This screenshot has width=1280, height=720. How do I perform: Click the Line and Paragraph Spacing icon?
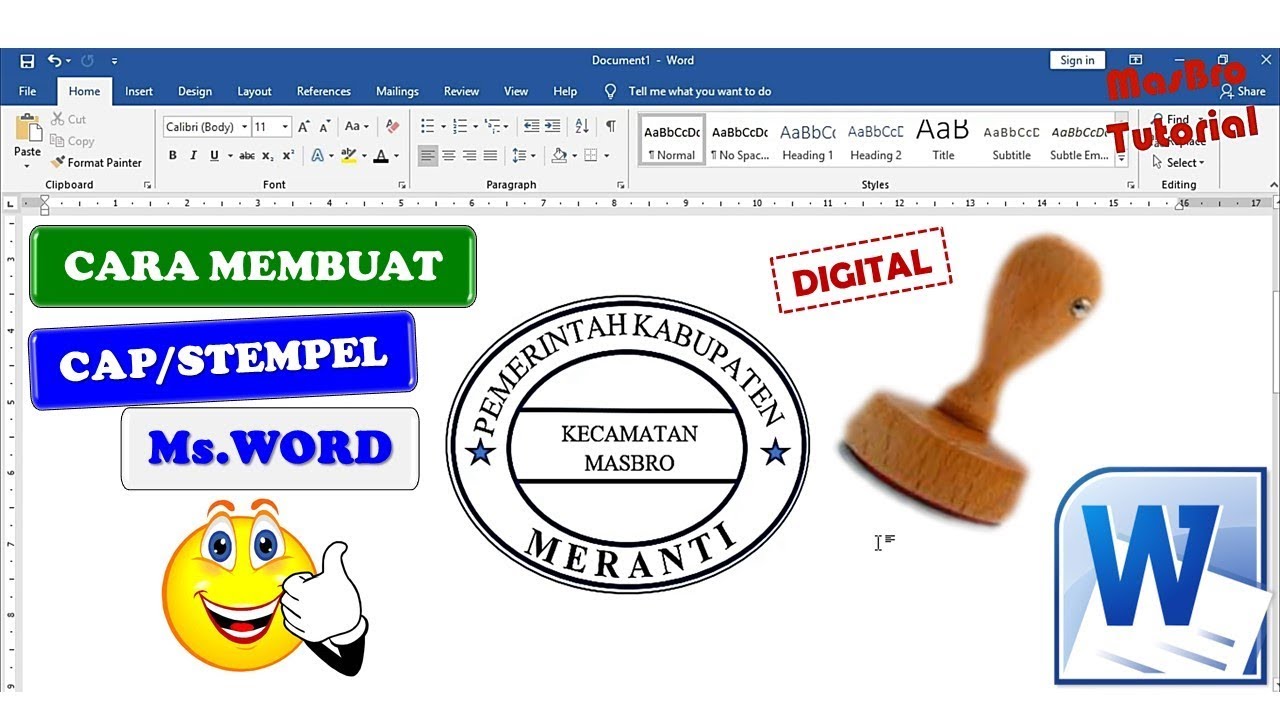click(x=519, y=156)
